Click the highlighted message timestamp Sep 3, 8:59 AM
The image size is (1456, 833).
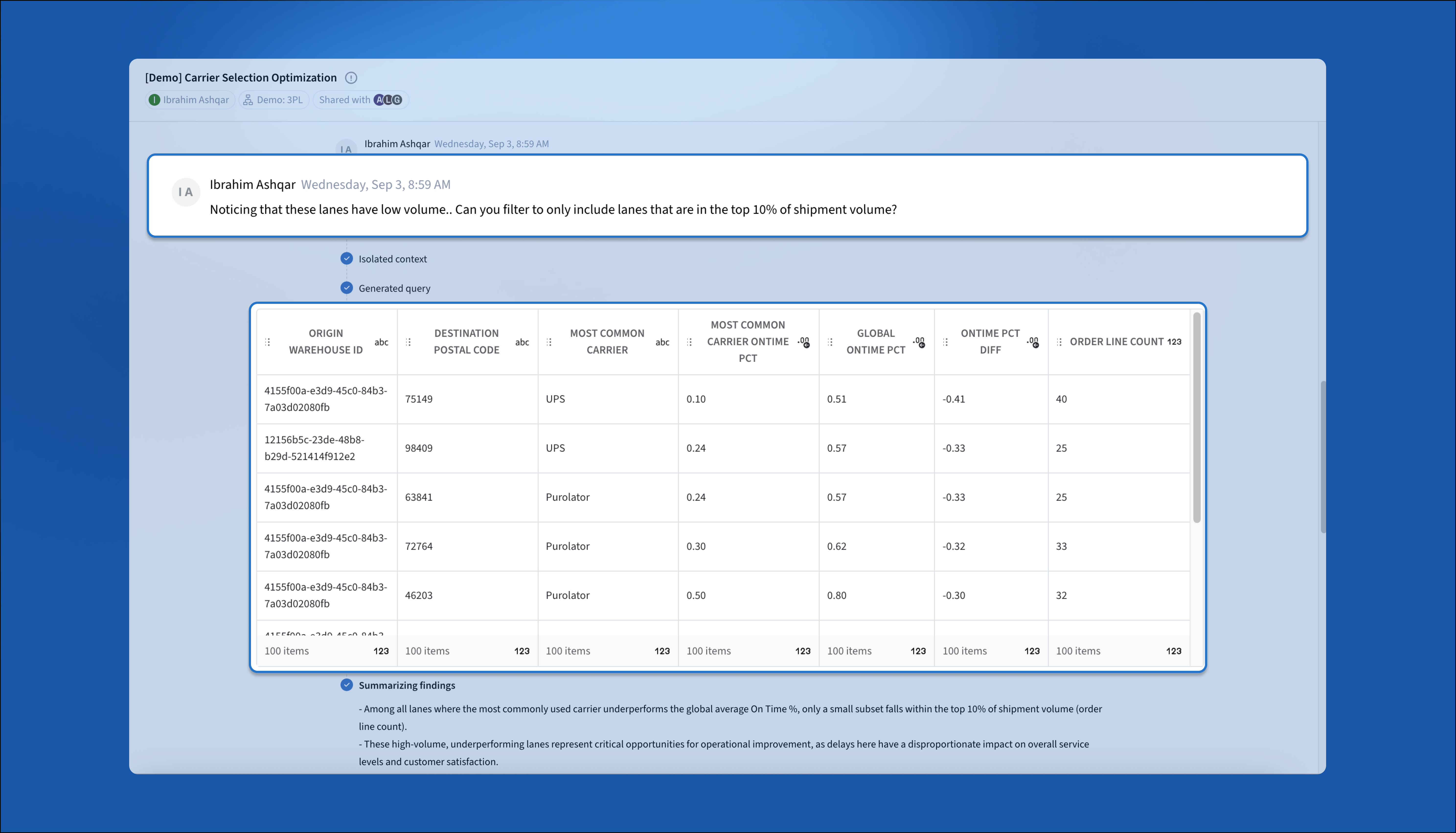coord(376,185)
